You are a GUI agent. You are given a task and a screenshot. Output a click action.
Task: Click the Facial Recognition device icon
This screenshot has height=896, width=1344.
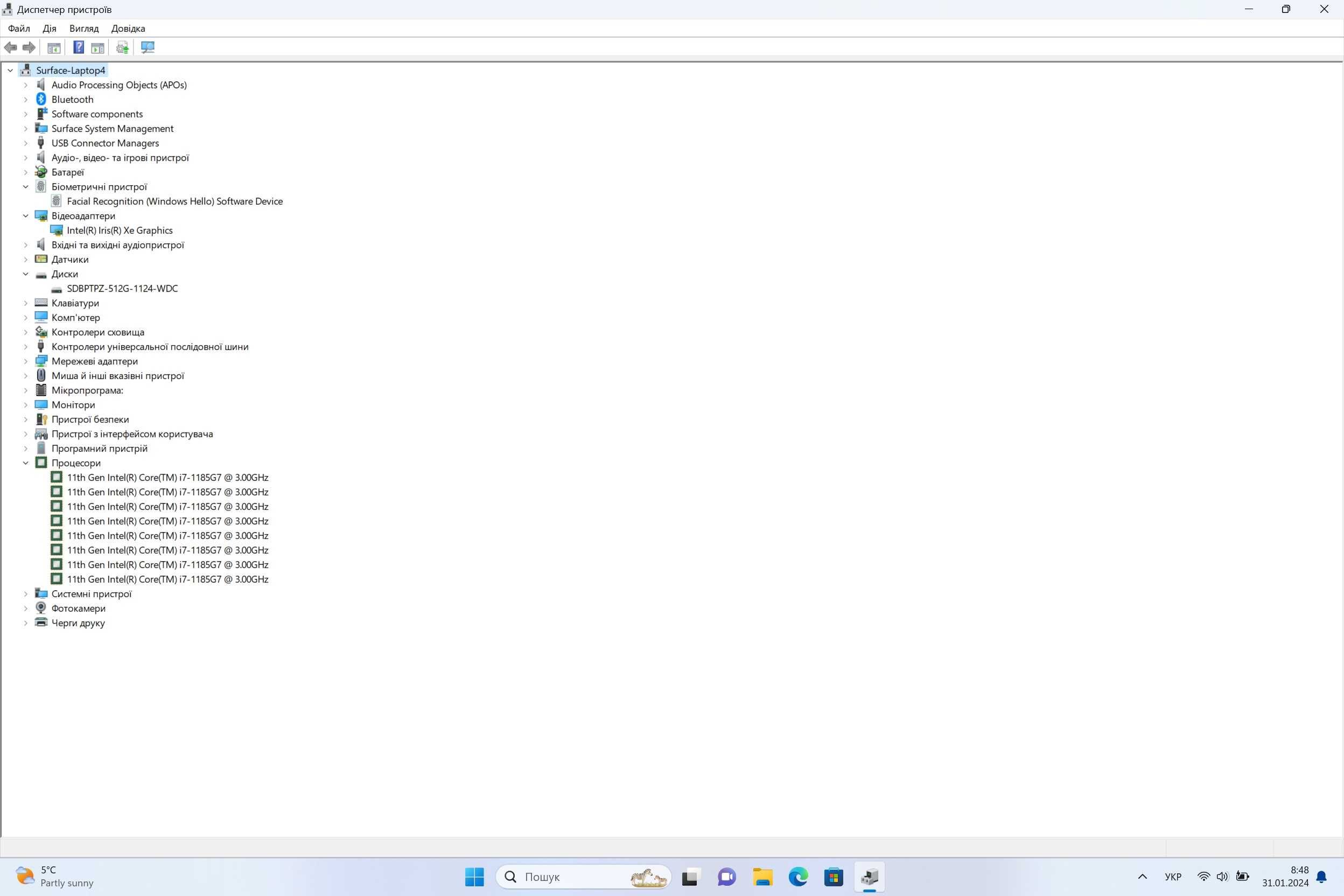tap(56, 201)
